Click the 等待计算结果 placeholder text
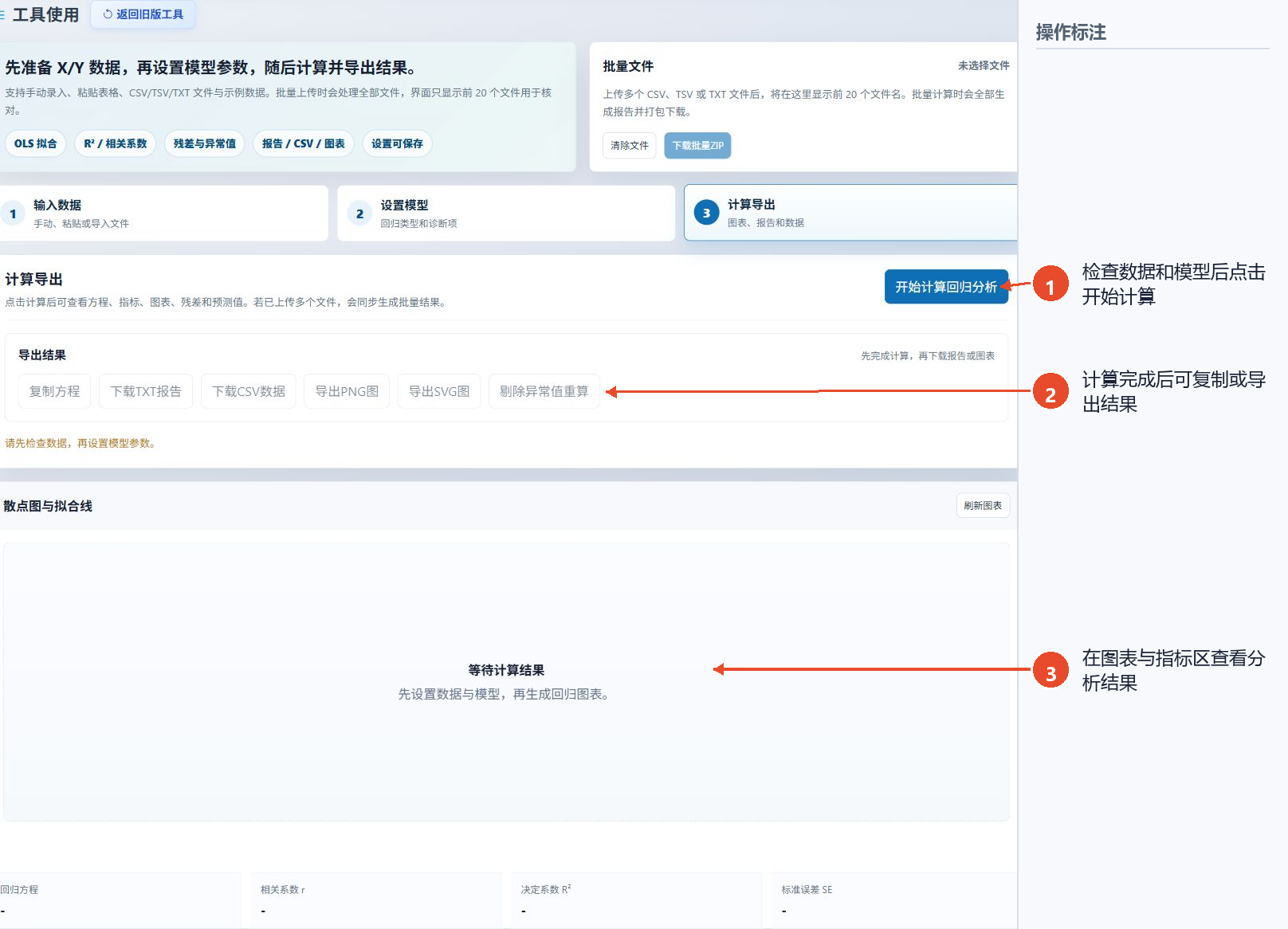This screenshot has height=929, width=1288. click(506, 670)
